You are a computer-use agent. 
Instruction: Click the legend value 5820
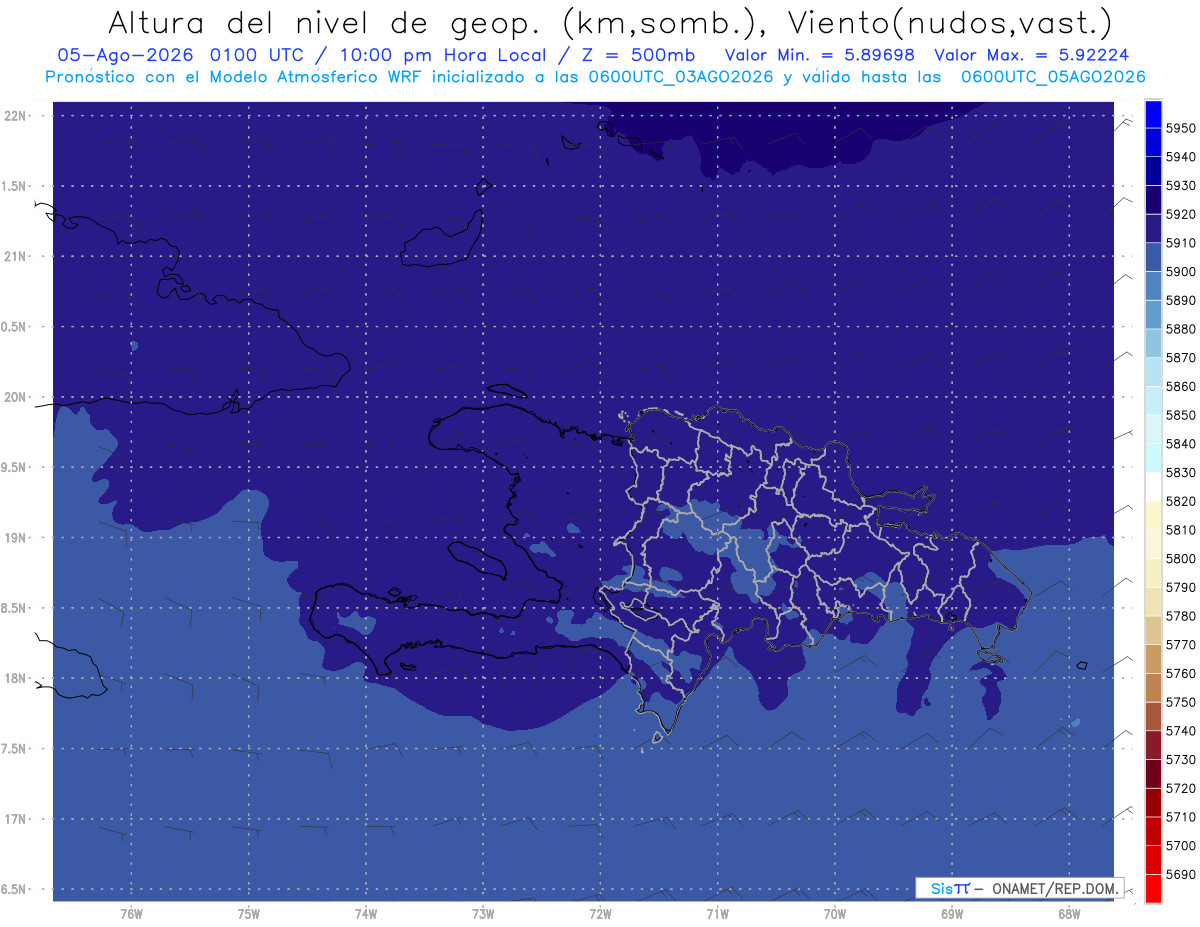click(x=1180, y=502)
